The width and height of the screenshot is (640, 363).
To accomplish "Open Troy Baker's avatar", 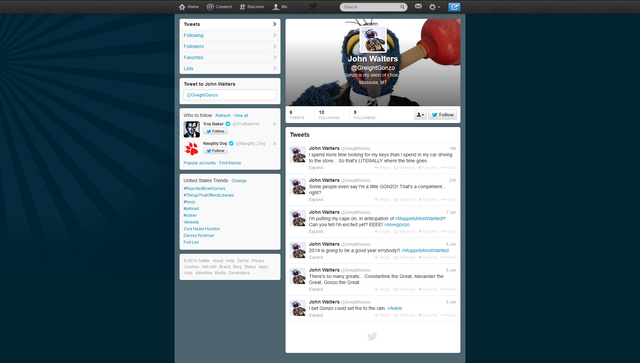I will point(191,129).
